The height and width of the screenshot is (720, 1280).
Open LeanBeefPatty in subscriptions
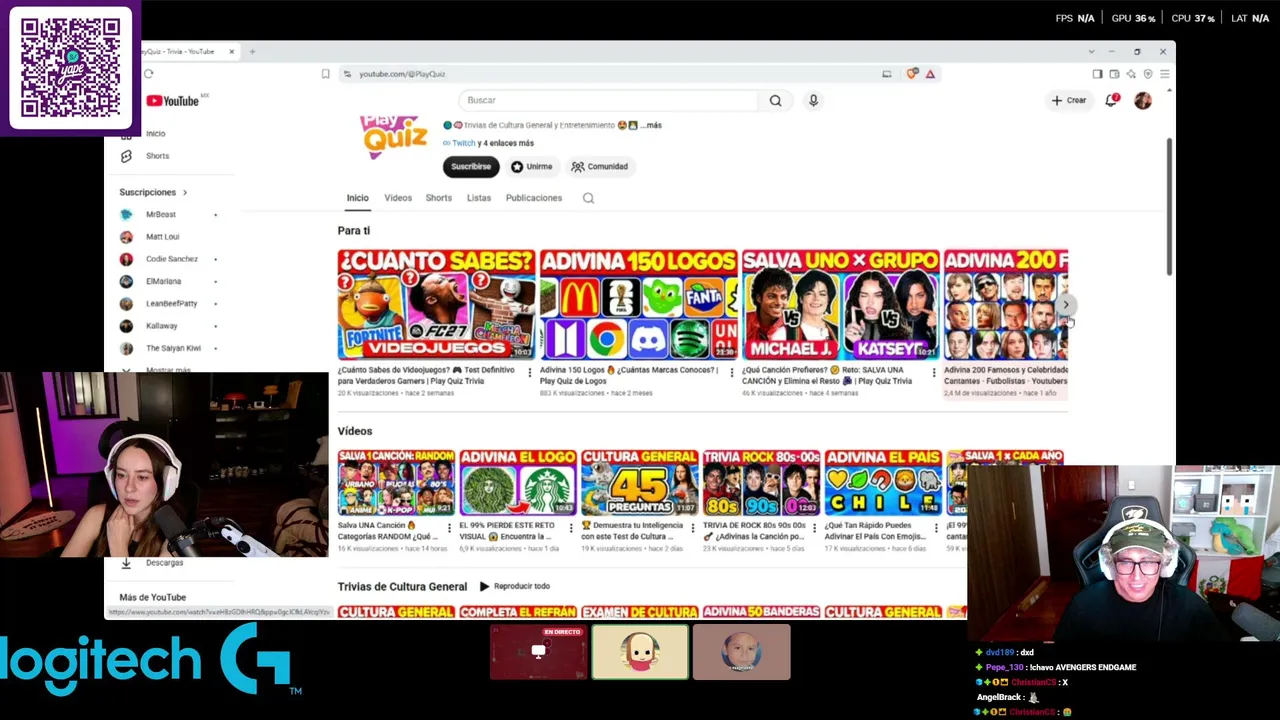tap(171, 304)
